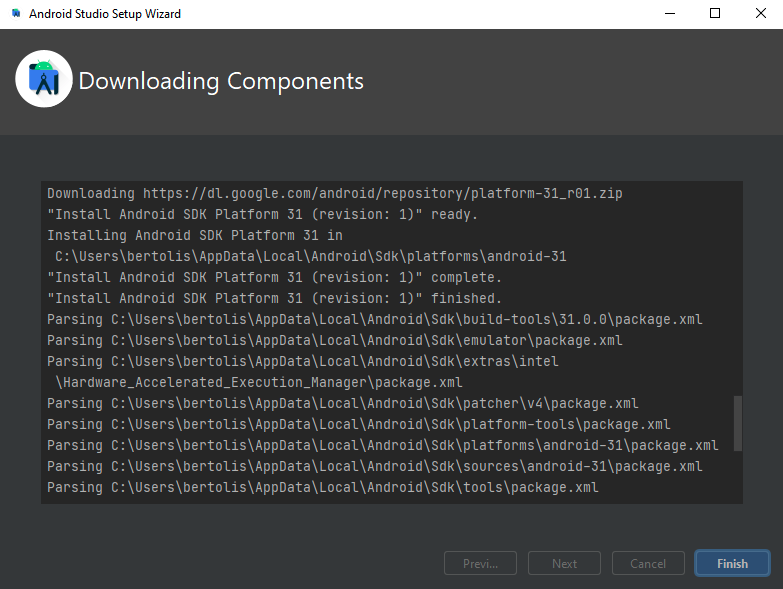This screenshot has height=589, width=783.
Task: Click the log output scrollbar thumb
Action: point(738,423)
